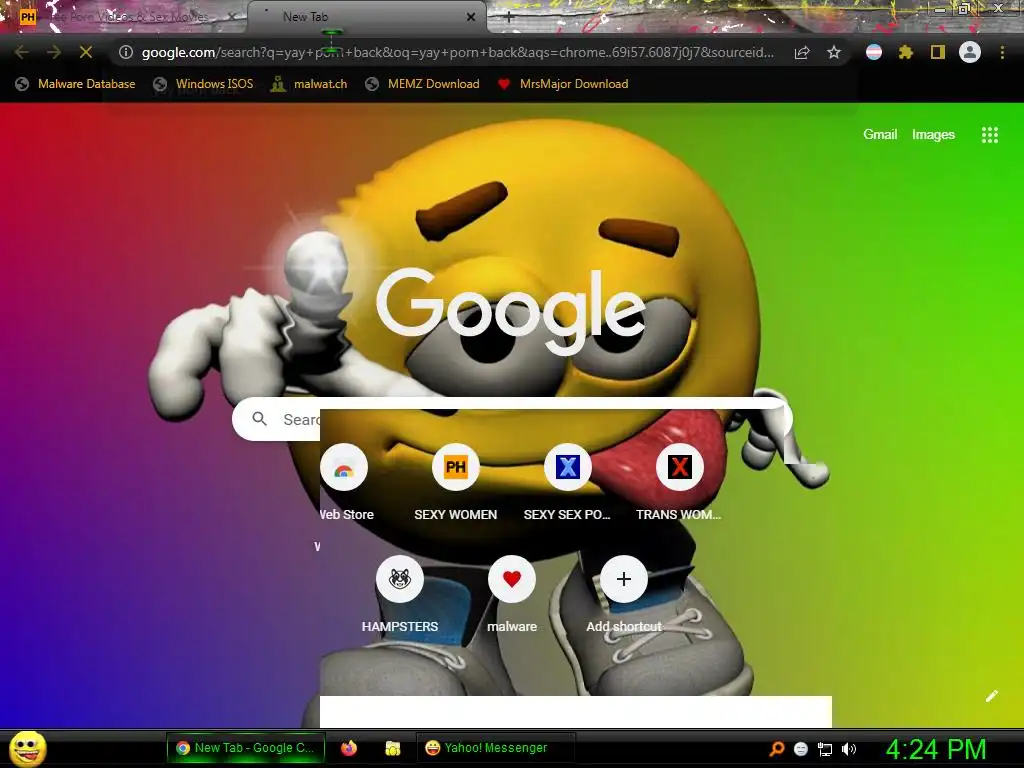The image size is (1024, 768).
Task: Open the striped flag extension icon
Action: pos(874,52)
